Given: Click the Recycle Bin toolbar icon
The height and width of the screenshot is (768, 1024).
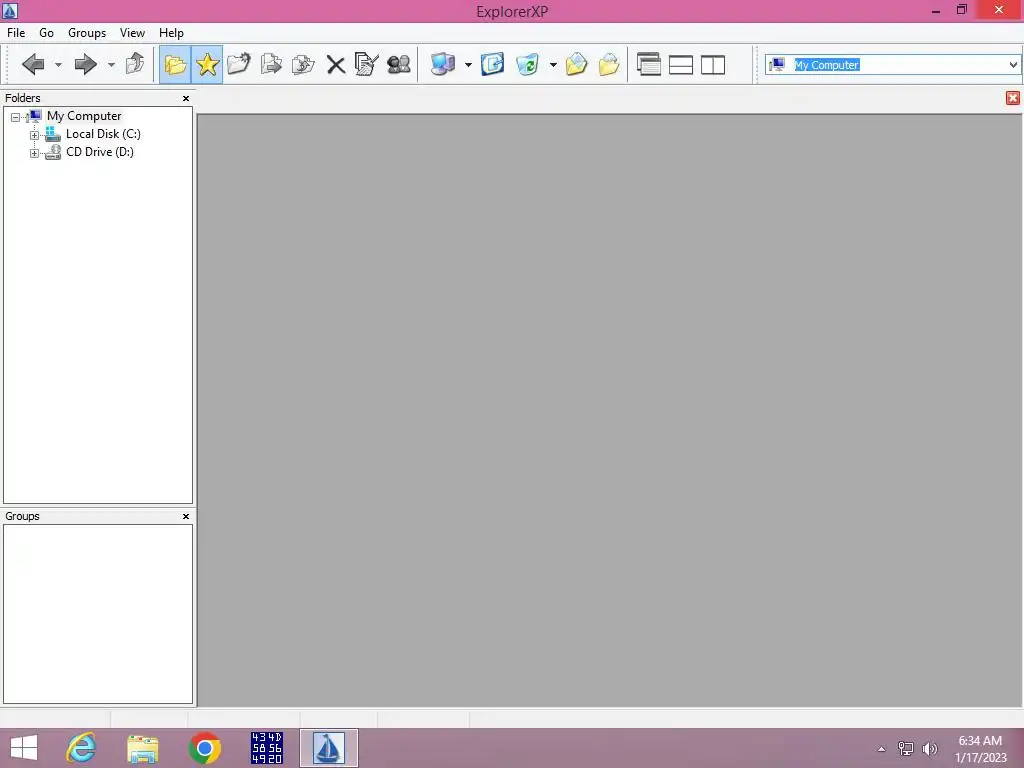Looking at the screenshot, I should (527, 64).
